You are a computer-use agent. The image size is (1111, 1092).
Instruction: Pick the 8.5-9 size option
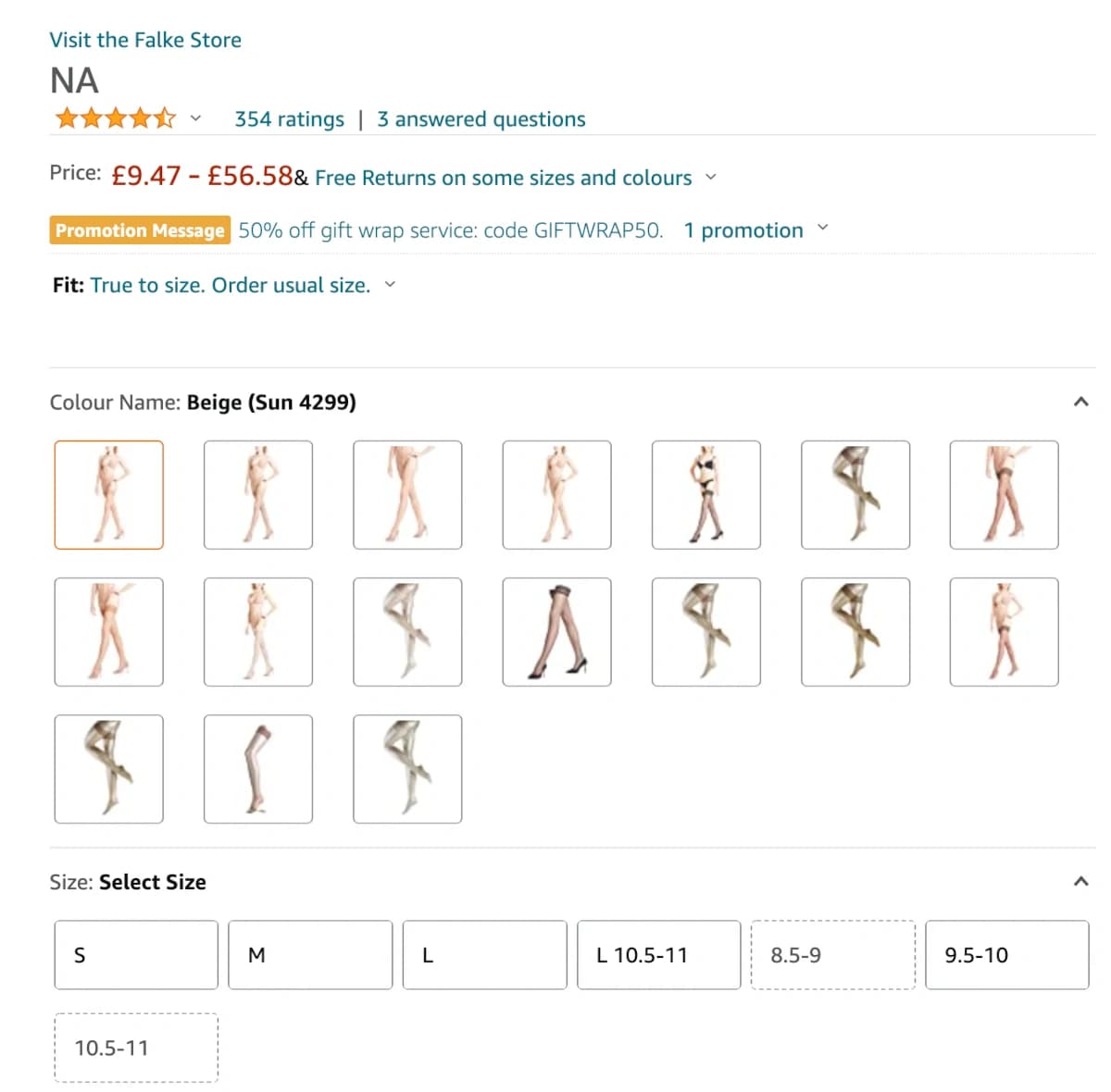(832, 954)
